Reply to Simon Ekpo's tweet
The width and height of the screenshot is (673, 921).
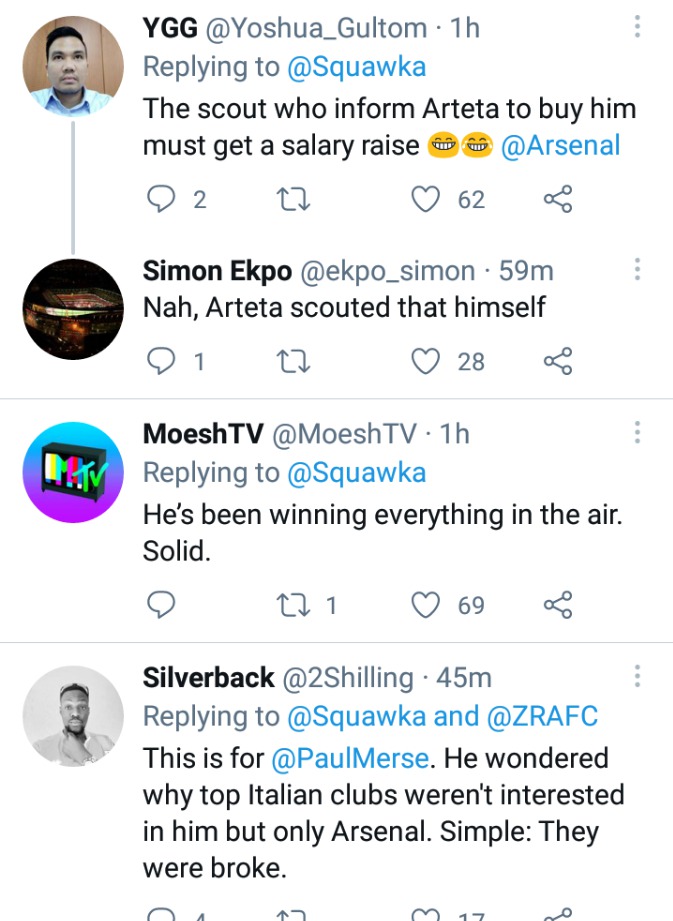[x=160, y=361]
